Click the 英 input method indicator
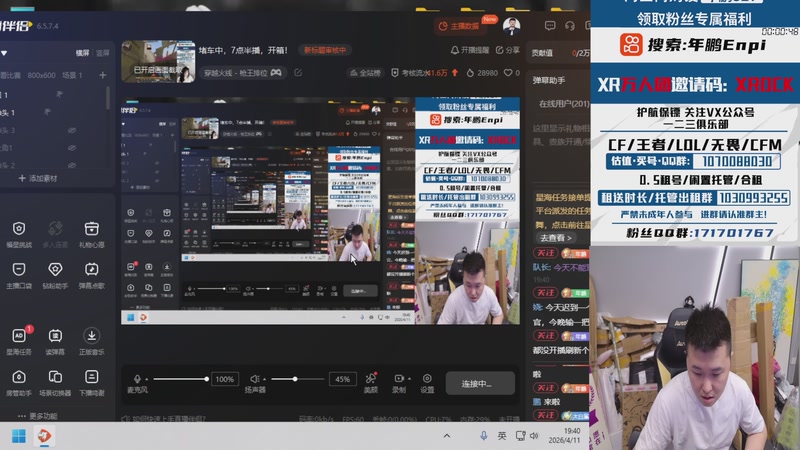This screenshot has width=800, height=450. (x=502, y=436)
